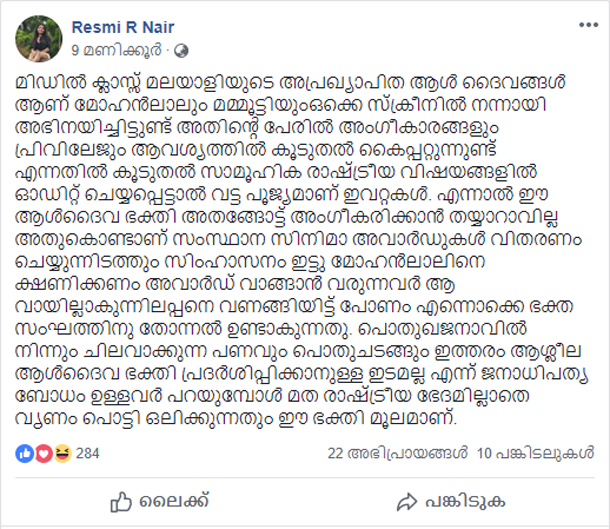Image resolution: width=610 pixels, height=529 pixels.
Task: Open the 9 മണിക്കൂർ timestamp permalink
Action: (x=116, y=51)
